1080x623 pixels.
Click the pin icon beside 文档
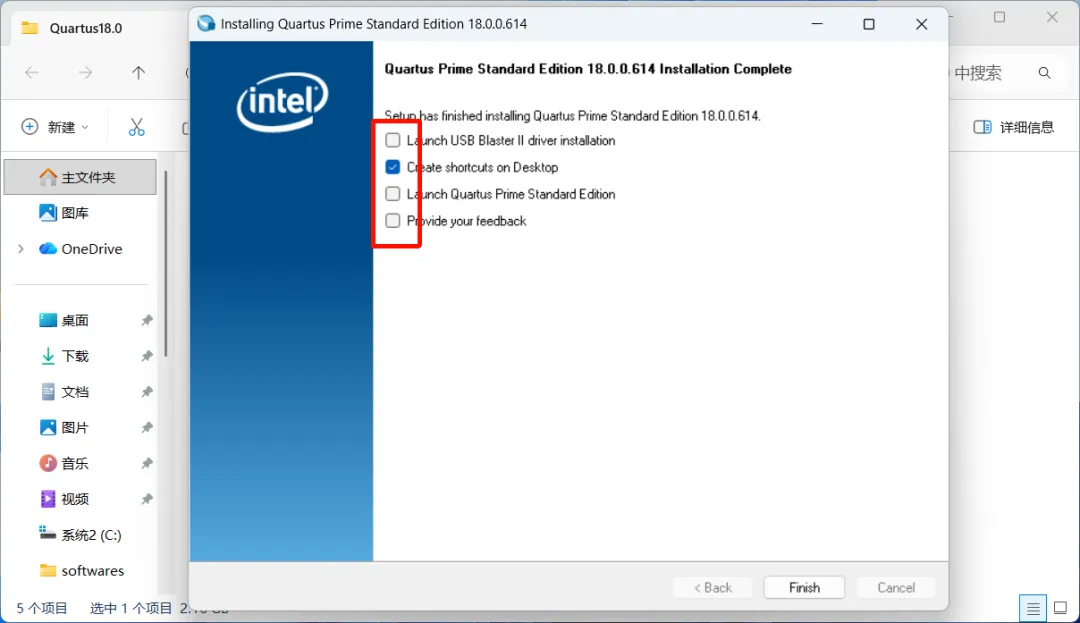point(147,392)
